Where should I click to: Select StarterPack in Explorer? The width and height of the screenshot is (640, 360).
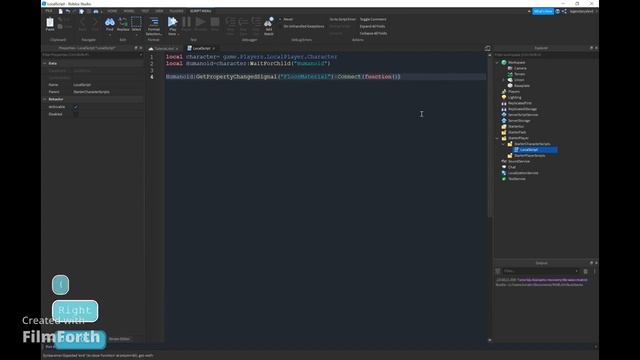point(514,132)
